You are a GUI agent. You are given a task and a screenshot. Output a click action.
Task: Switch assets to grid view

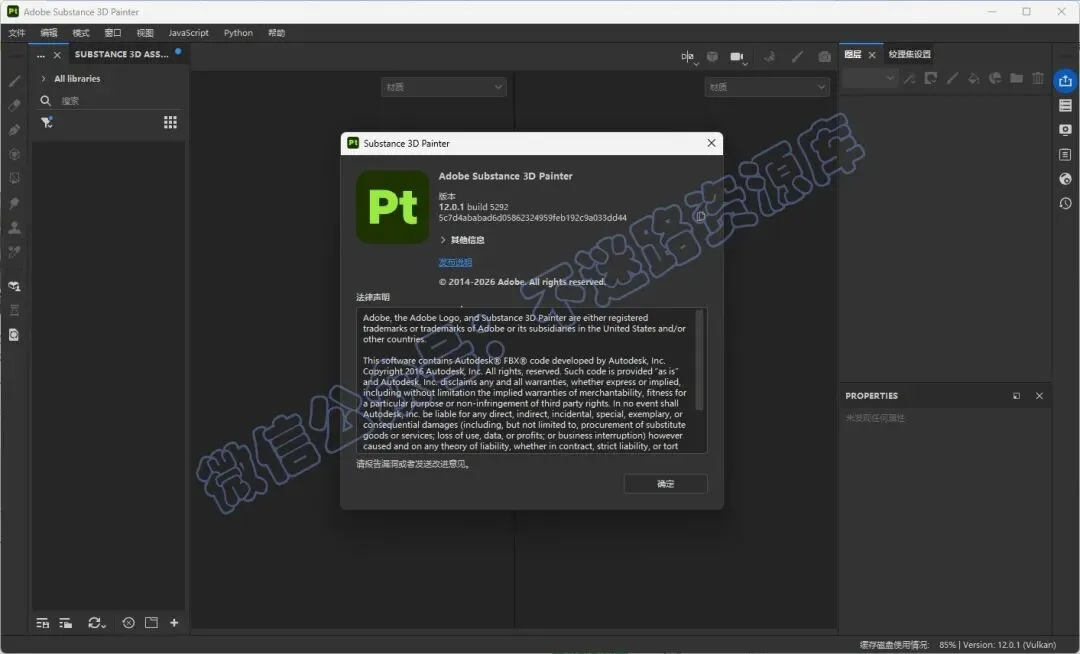point(170,123)
